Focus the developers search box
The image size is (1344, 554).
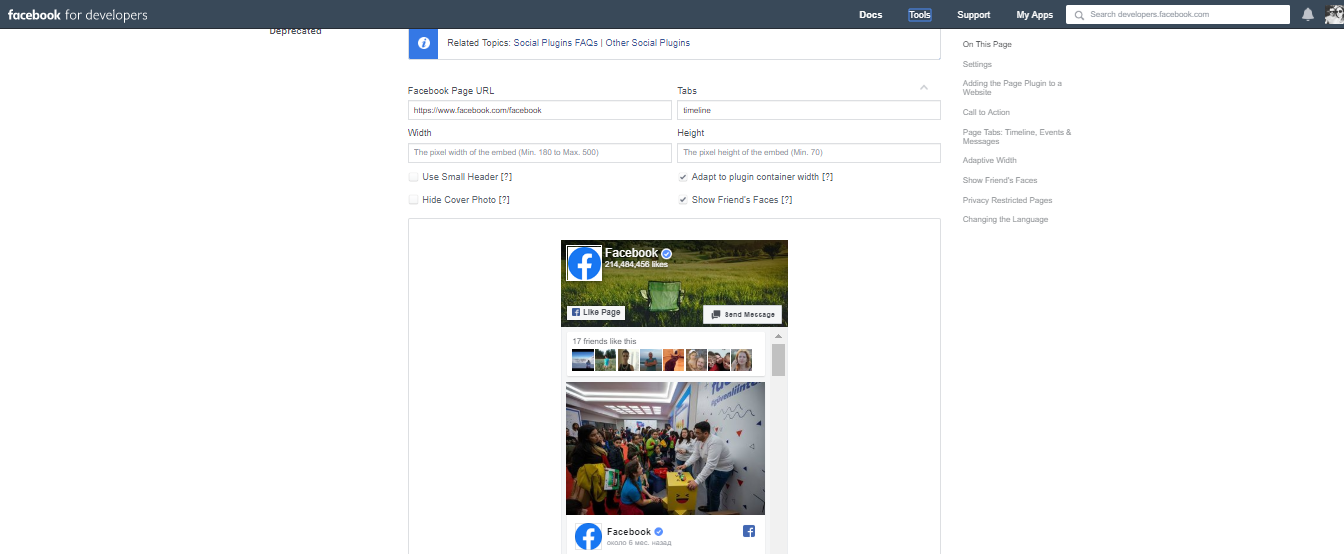[x=1178, y=15]
